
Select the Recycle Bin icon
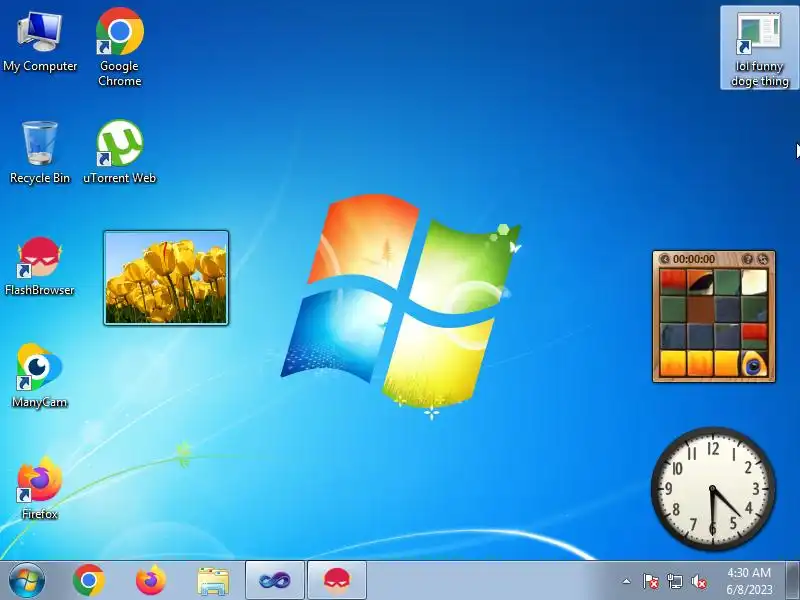coord(40,152)
